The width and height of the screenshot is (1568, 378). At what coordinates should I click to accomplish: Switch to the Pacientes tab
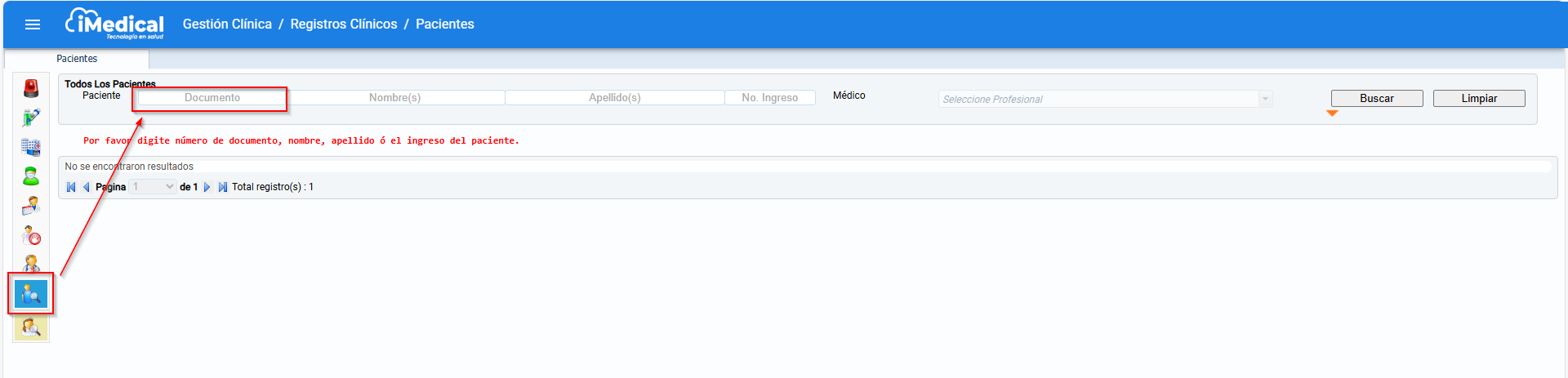click(77, 59)
